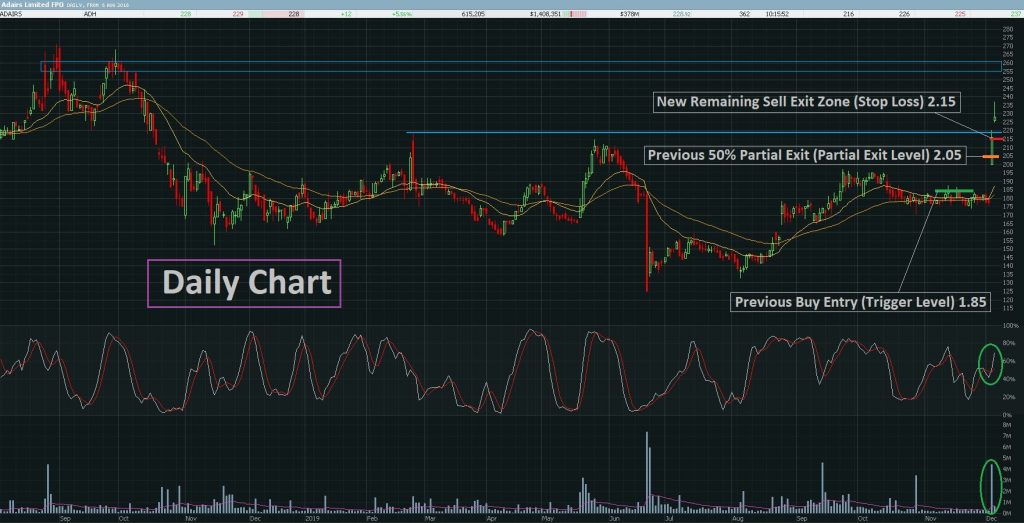This screenshot has height=523, width=1024.
Task: Select the 8M label on volume scale
Action: 1008,424
